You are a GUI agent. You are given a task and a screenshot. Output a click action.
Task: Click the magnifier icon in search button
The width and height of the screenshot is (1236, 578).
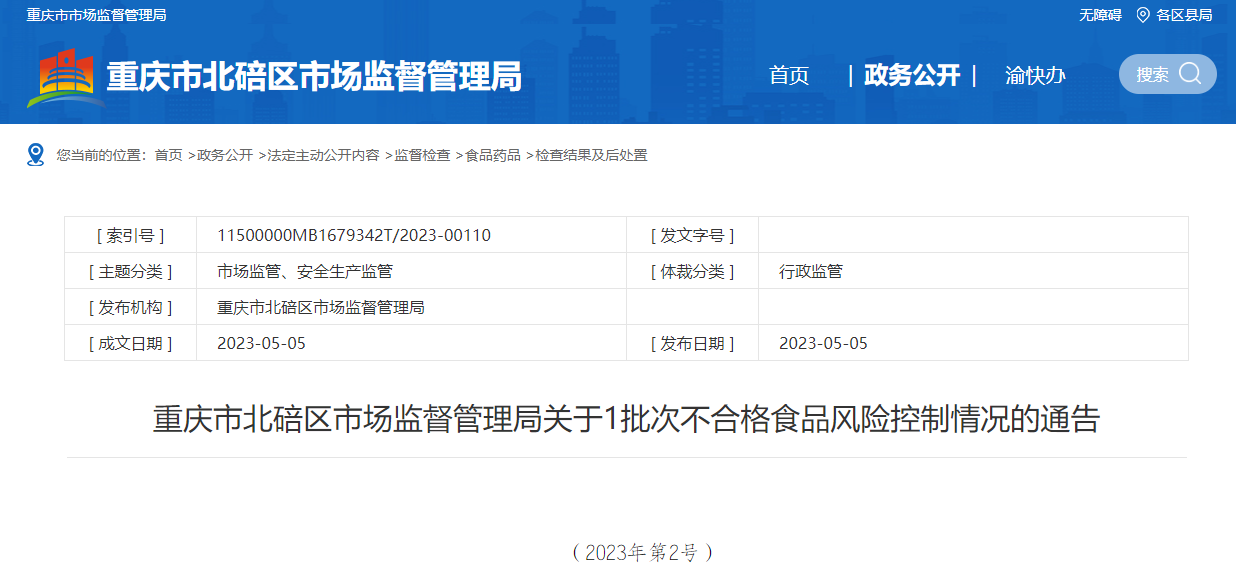pyautogui.click(x=1190, y=74)
